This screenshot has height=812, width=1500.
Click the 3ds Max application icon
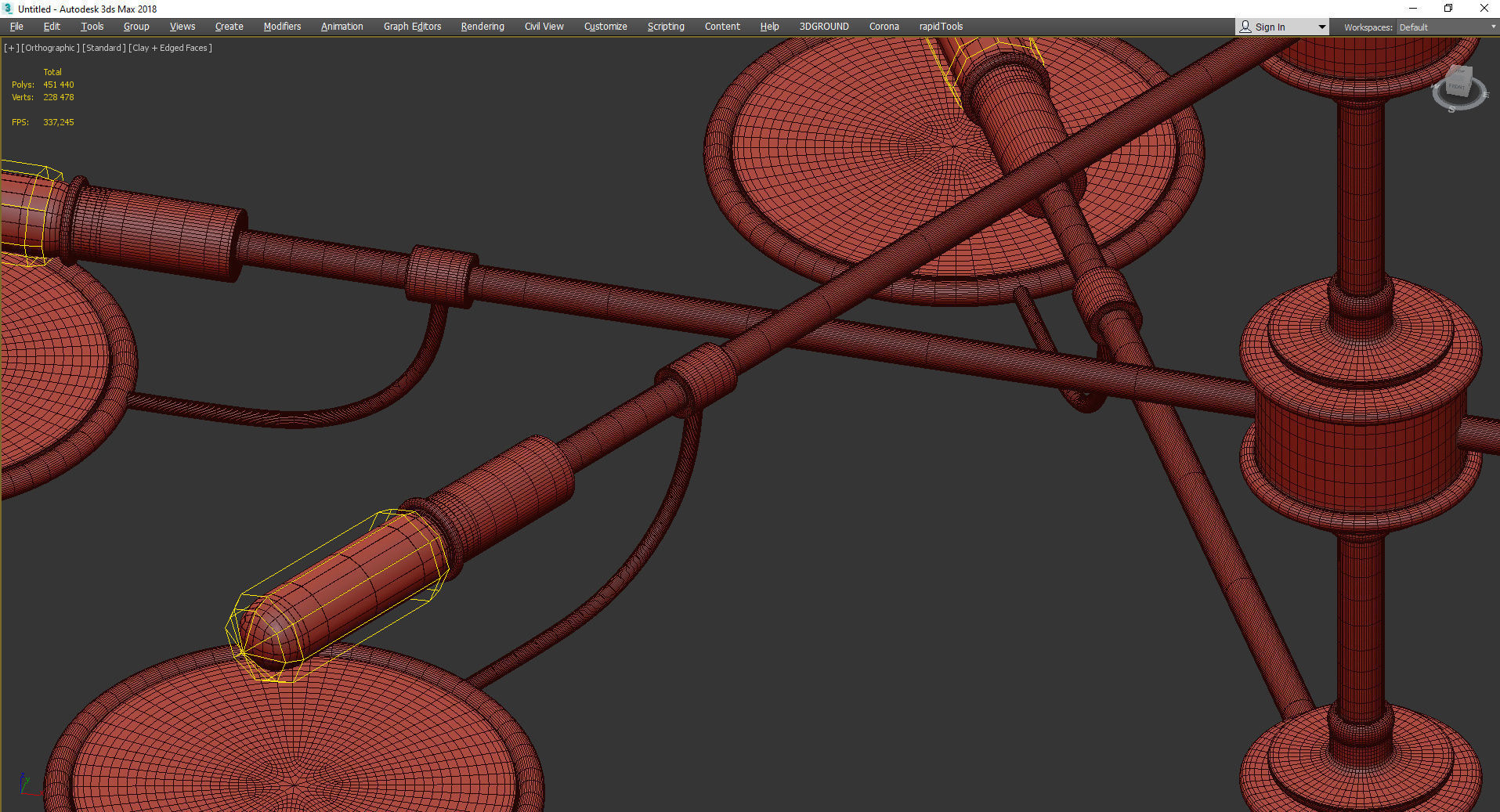8,9
